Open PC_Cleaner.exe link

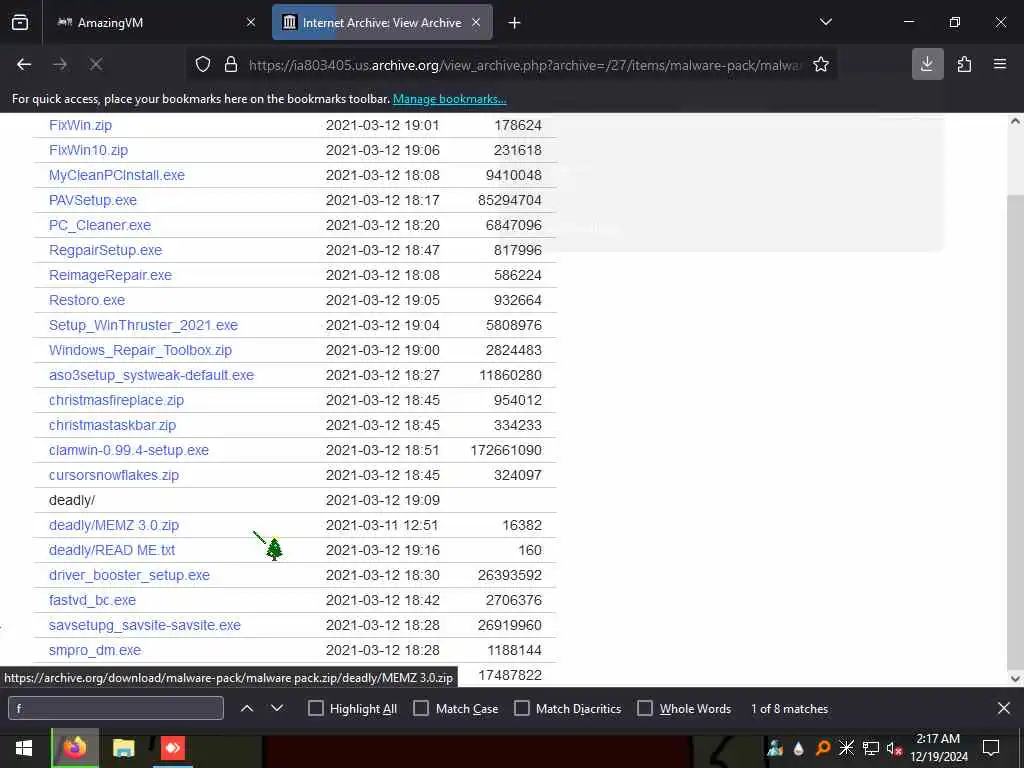click(x=100, y=225)
